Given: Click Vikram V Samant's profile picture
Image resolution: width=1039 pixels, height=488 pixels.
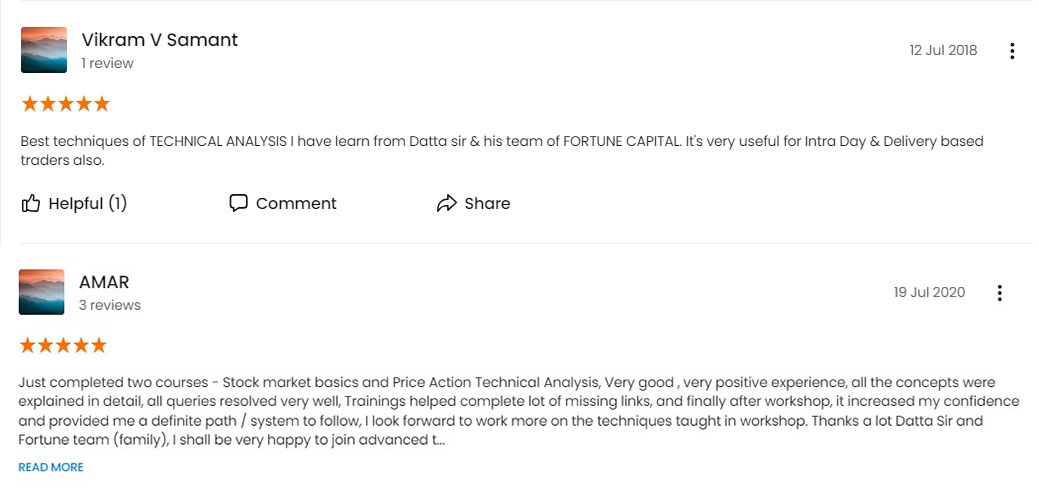Looking at the screenshot, I should 44,50.
